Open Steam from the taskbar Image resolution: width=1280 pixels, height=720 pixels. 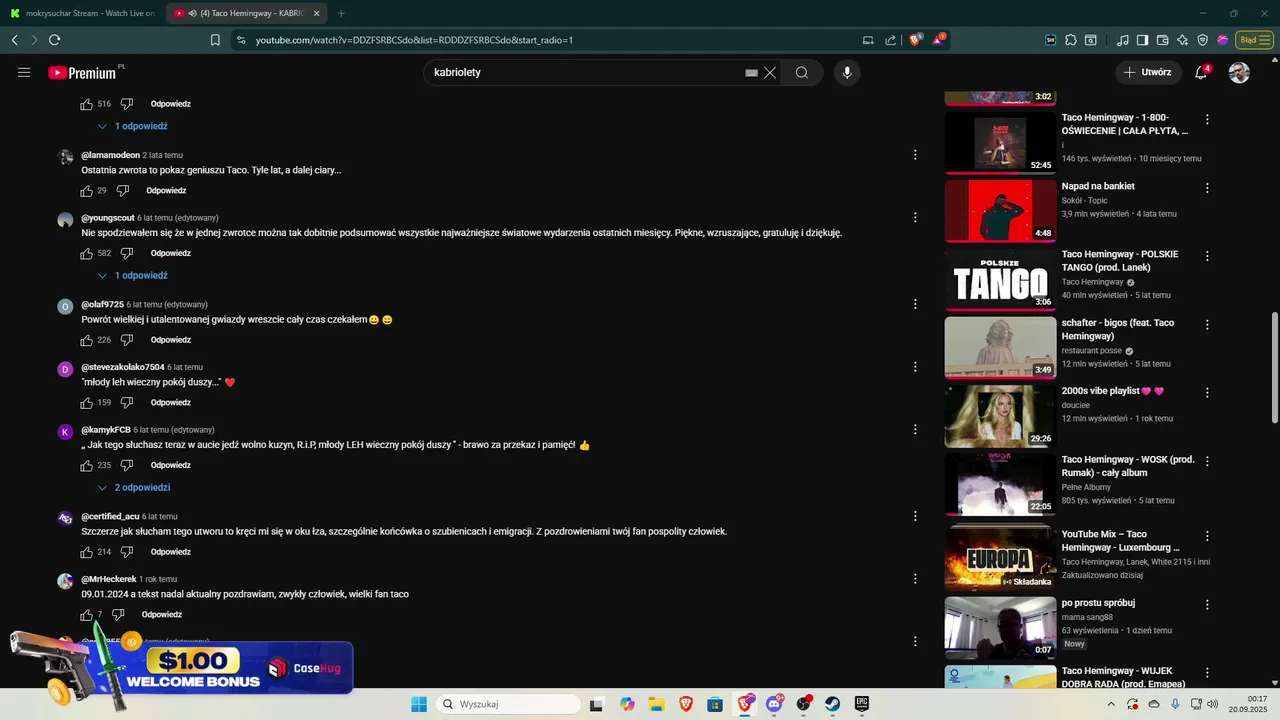[832, 704]
